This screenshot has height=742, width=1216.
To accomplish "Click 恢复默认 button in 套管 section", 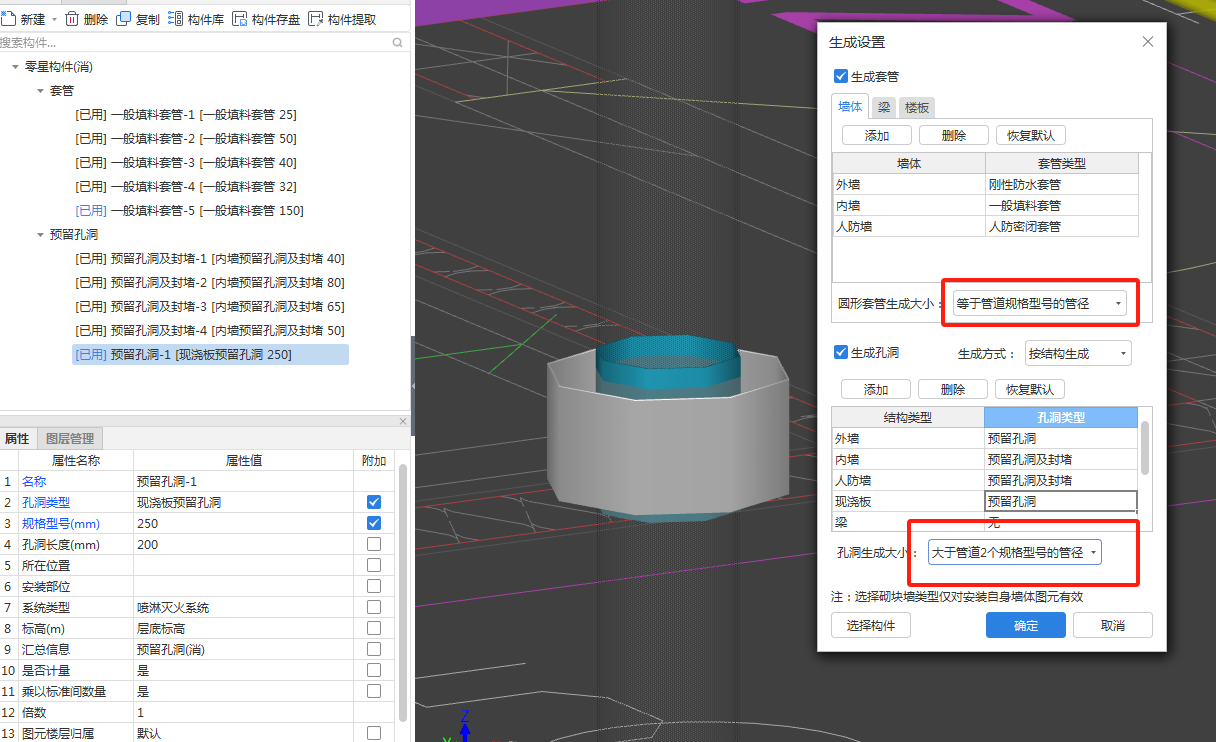I will (1030, 135).
